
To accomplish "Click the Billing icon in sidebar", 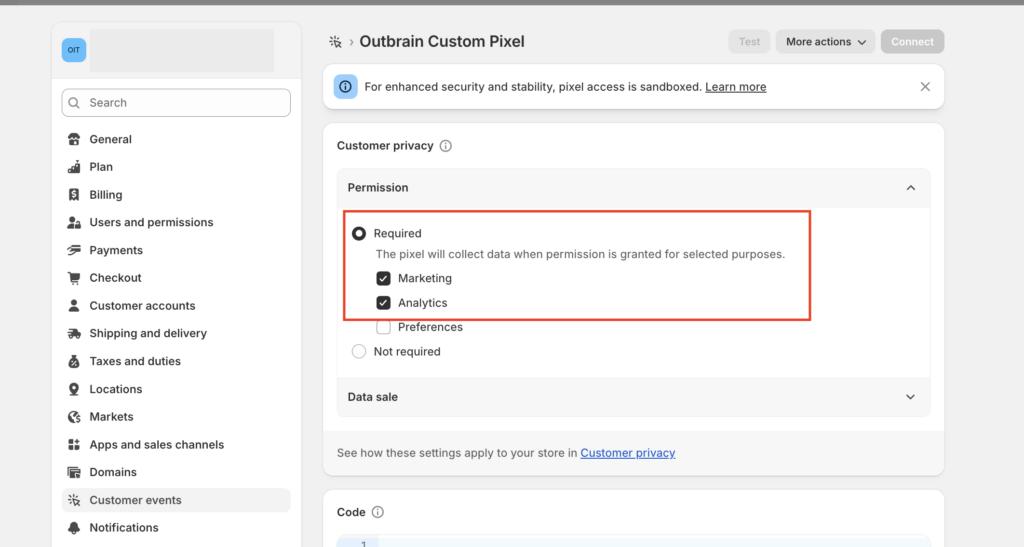I will [74, 195].
